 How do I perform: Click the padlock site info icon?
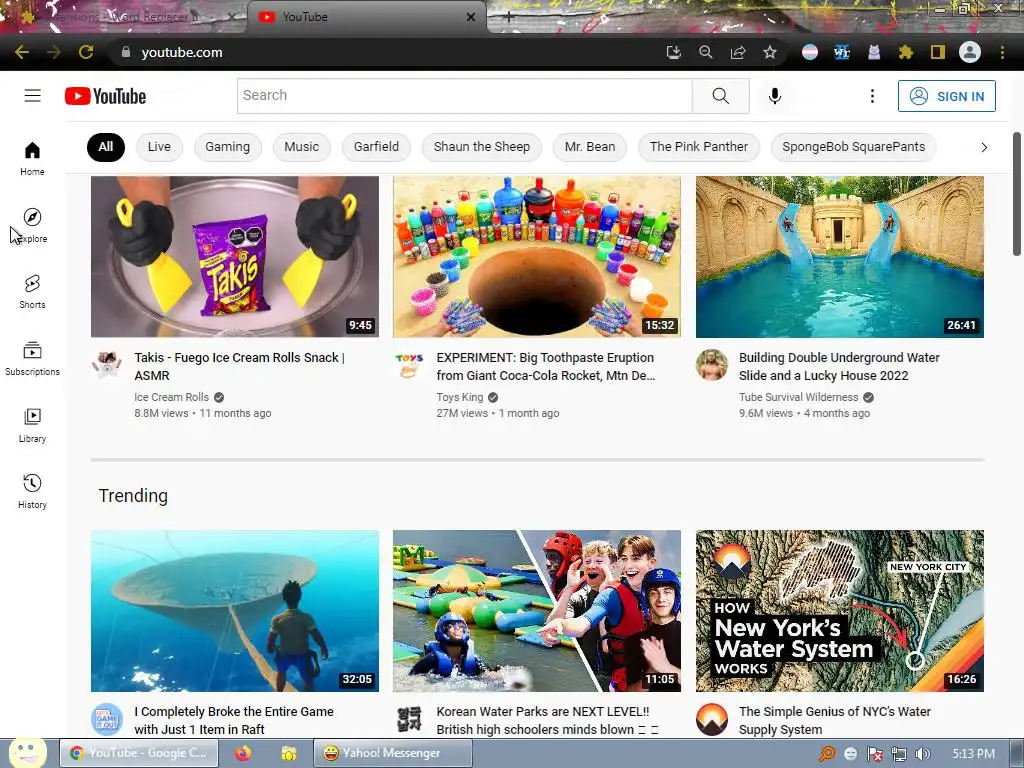point(126,52)
